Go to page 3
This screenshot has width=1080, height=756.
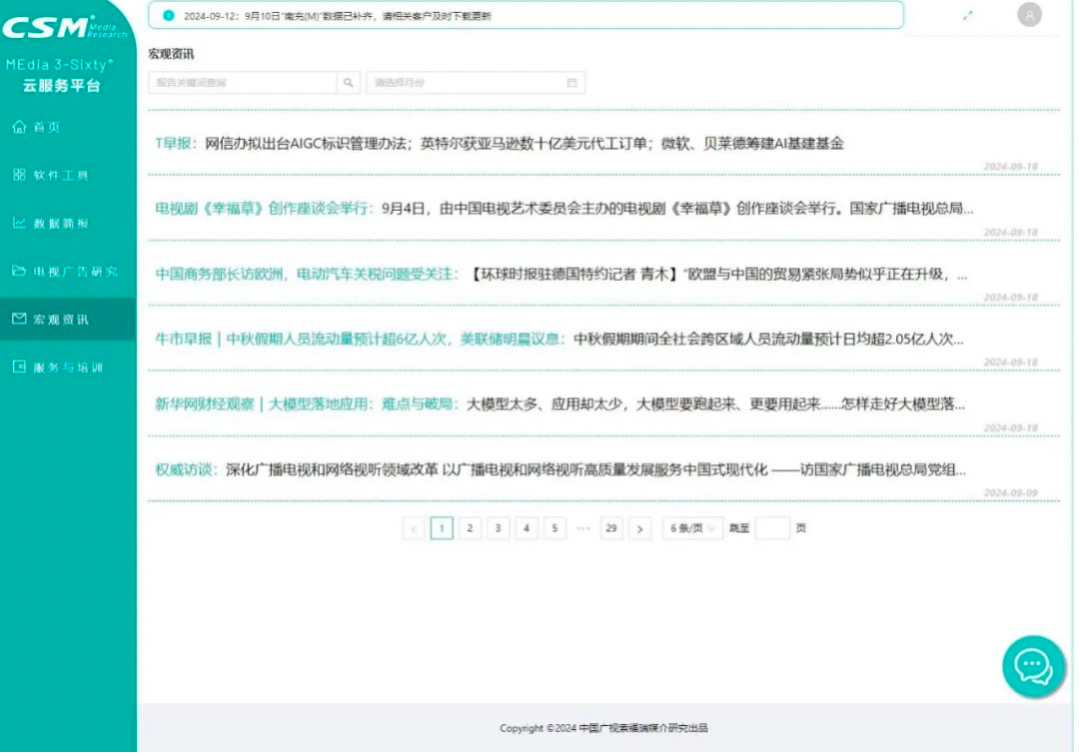pos(498,529)
